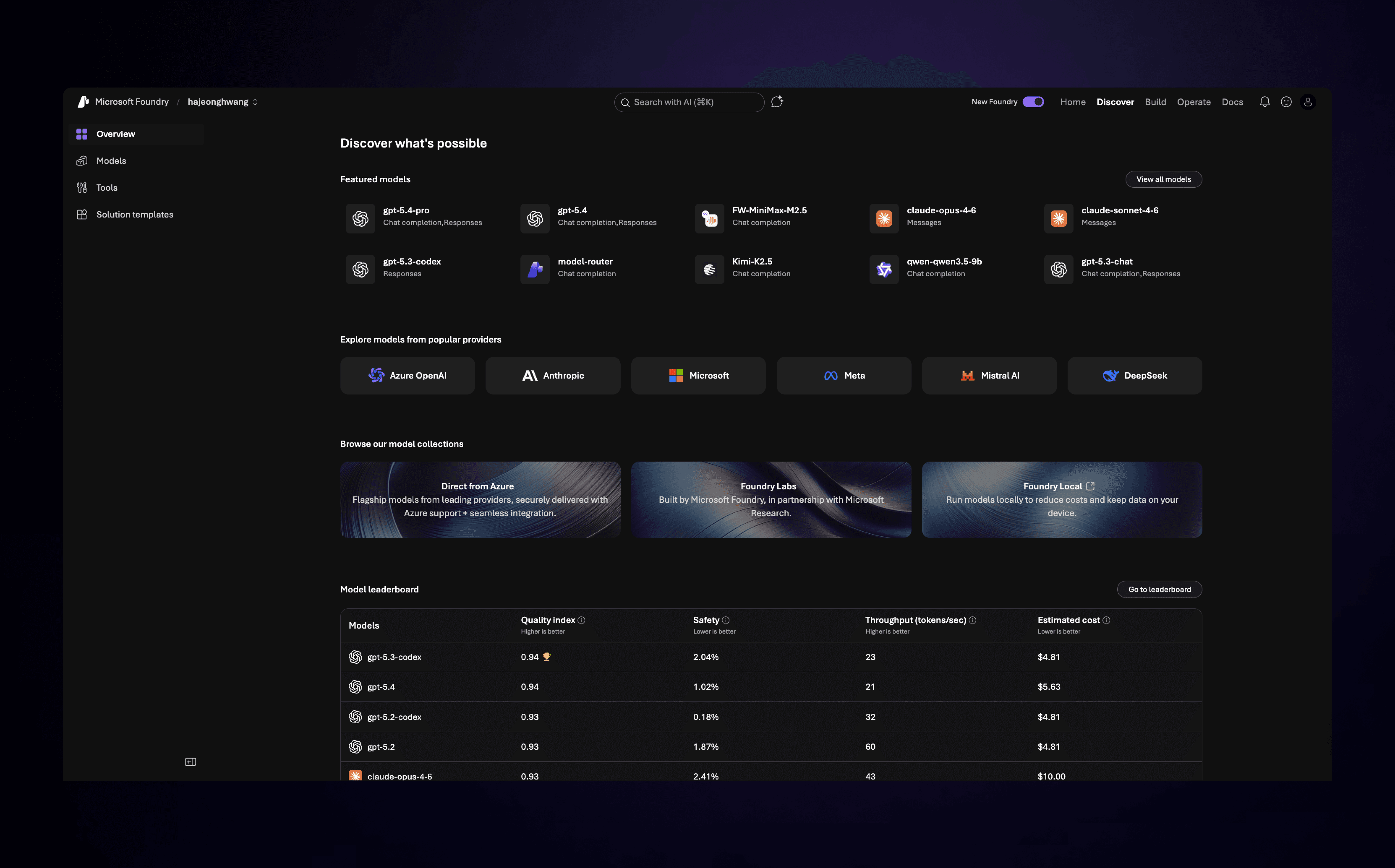This screenshot has width=1395, height=868.
Task: Select the Anthropic provider card
Action: pyautogui.click(x=553, y=375)
